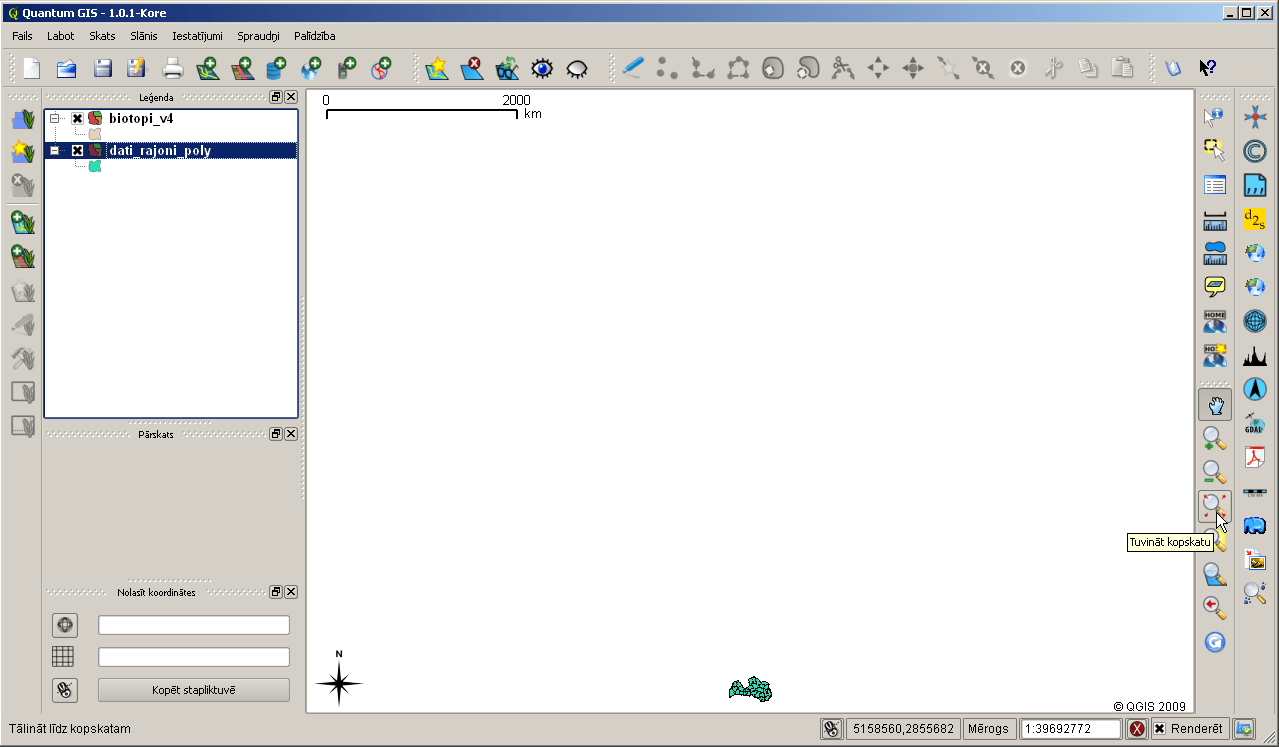1279x747 pixels.
Task: Open the Labot menu
Action: pyautogui.click(x=61, y=36)
